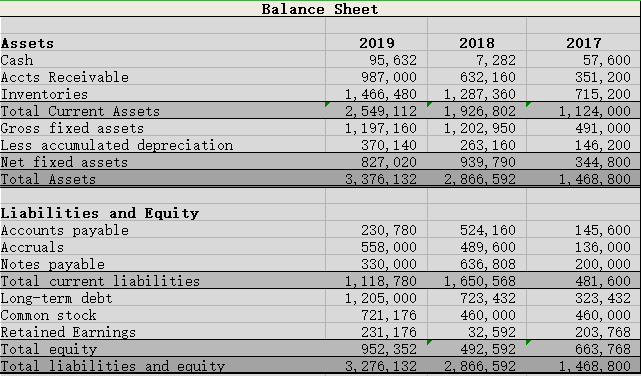Select Cash 2019 value 95,632
The image size is (641, 376).
click(x=393, y=60)
